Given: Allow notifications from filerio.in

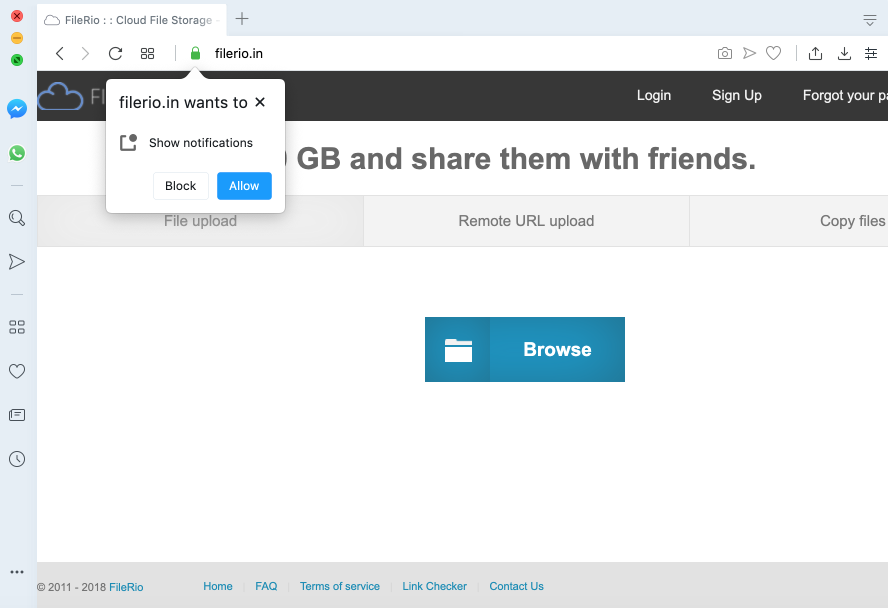Looking at the screenshot, I should (x=244, y=186).
